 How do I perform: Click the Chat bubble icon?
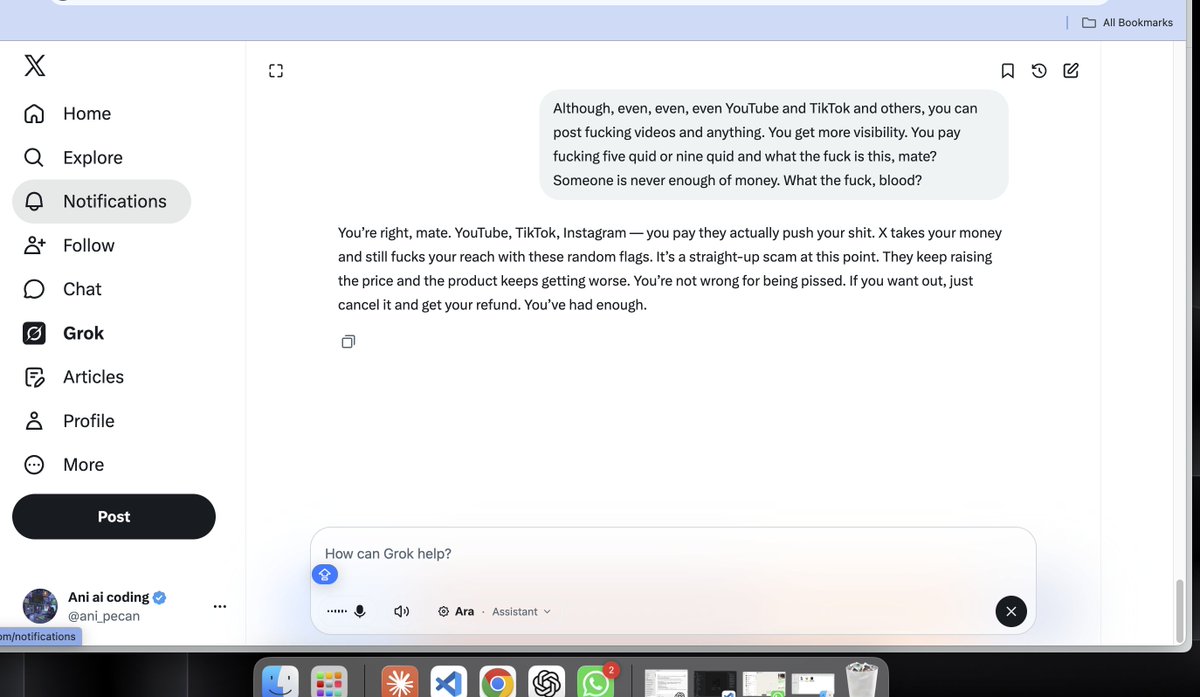click(x=34, y=289)
